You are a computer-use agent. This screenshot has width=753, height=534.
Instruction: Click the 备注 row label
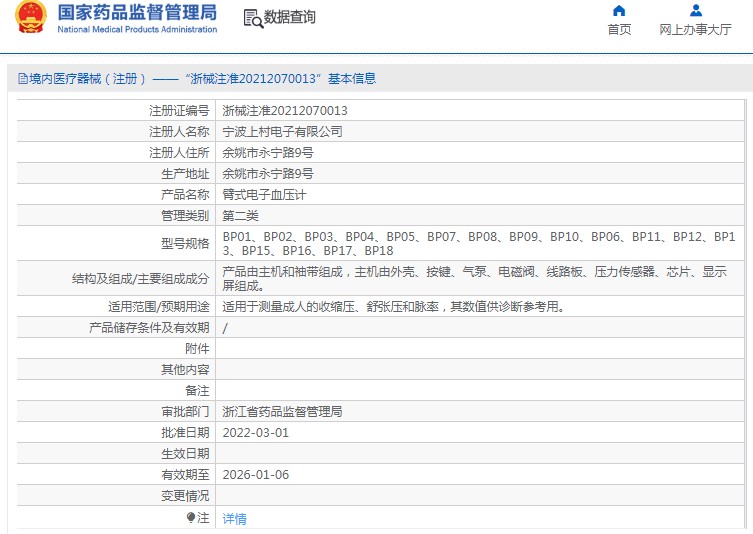[x=197, y=391]
